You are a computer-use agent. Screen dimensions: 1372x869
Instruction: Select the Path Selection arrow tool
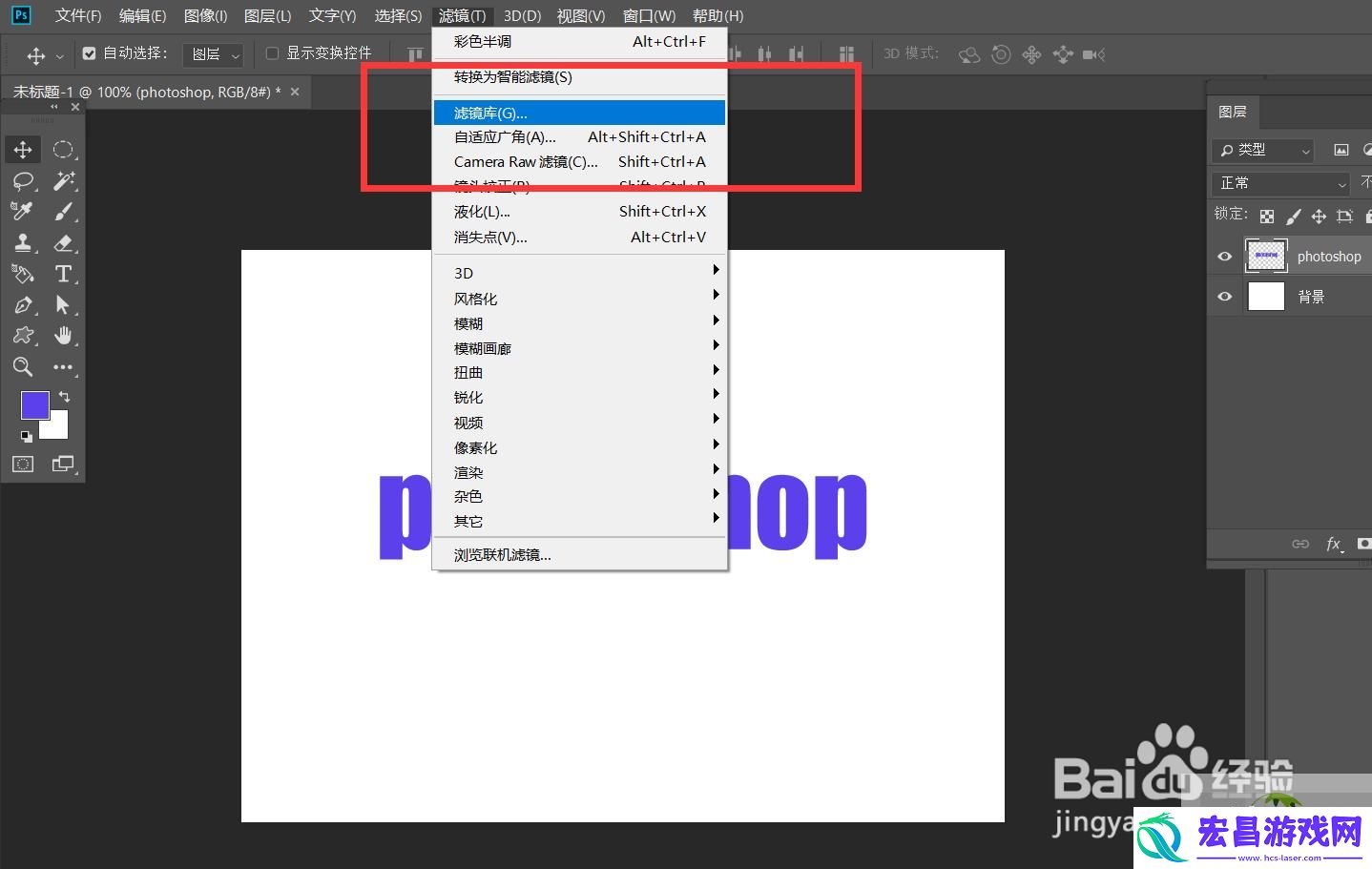(63, 305)
